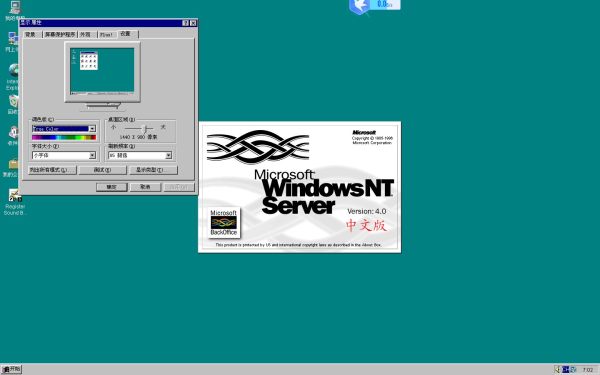
Task: Click the volume speaker tray icon
Action: coord(557,369)
